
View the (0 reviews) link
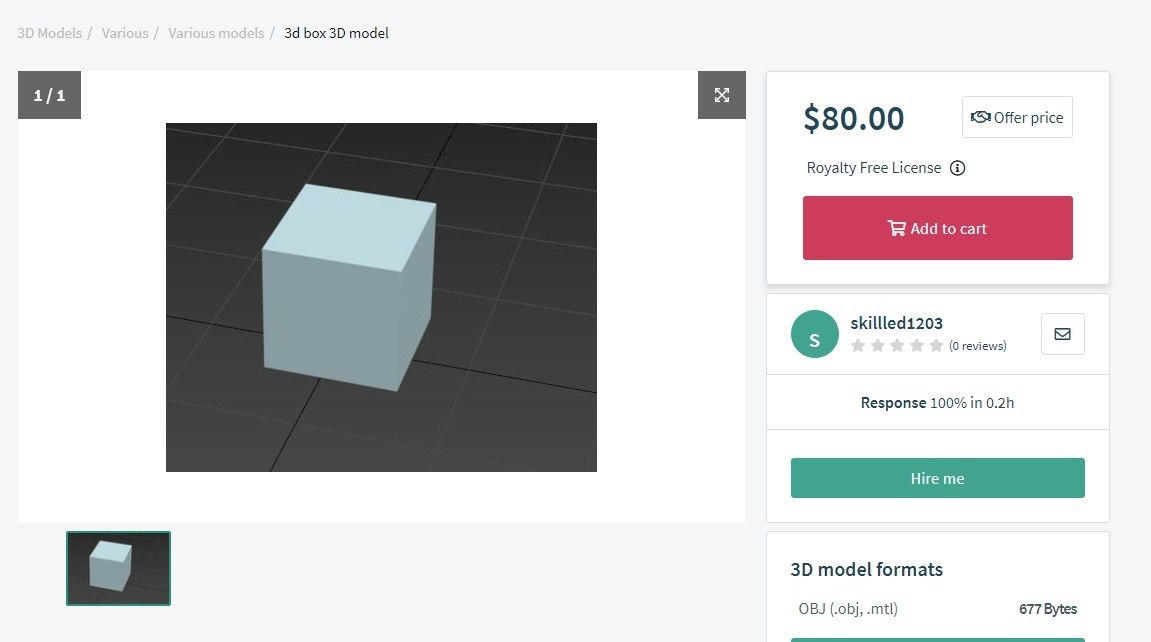(x=978, y=346)
